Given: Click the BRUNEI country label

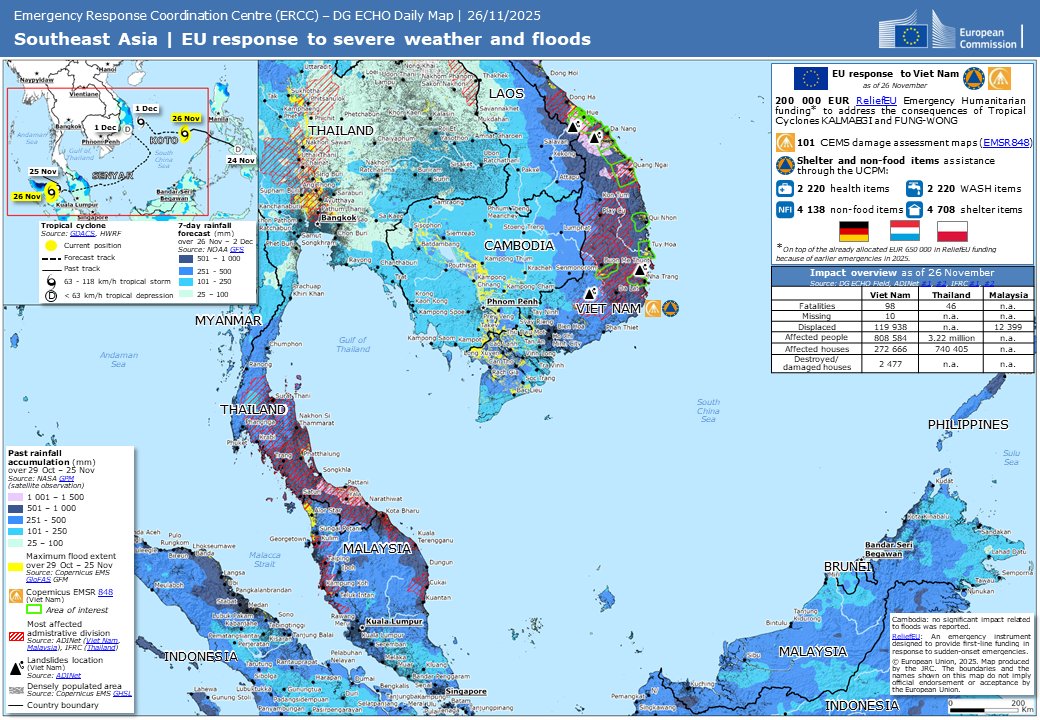Looking at the screenshot, I should pos(848,566).
